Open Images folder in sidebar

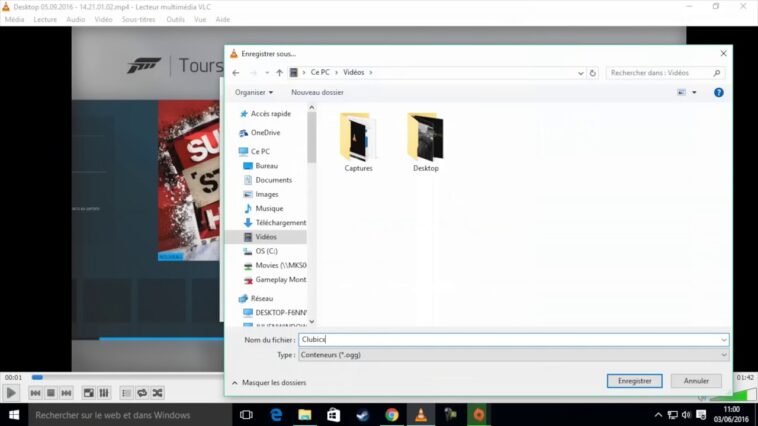click(262, 194)
